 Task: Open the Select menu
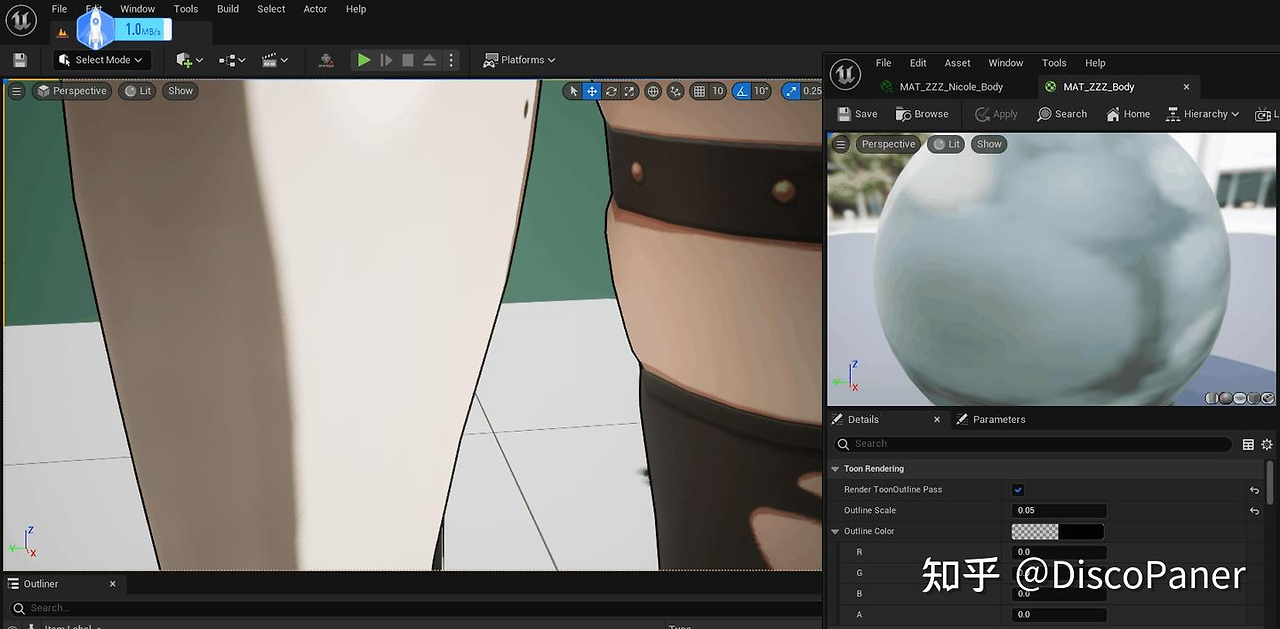271,9
